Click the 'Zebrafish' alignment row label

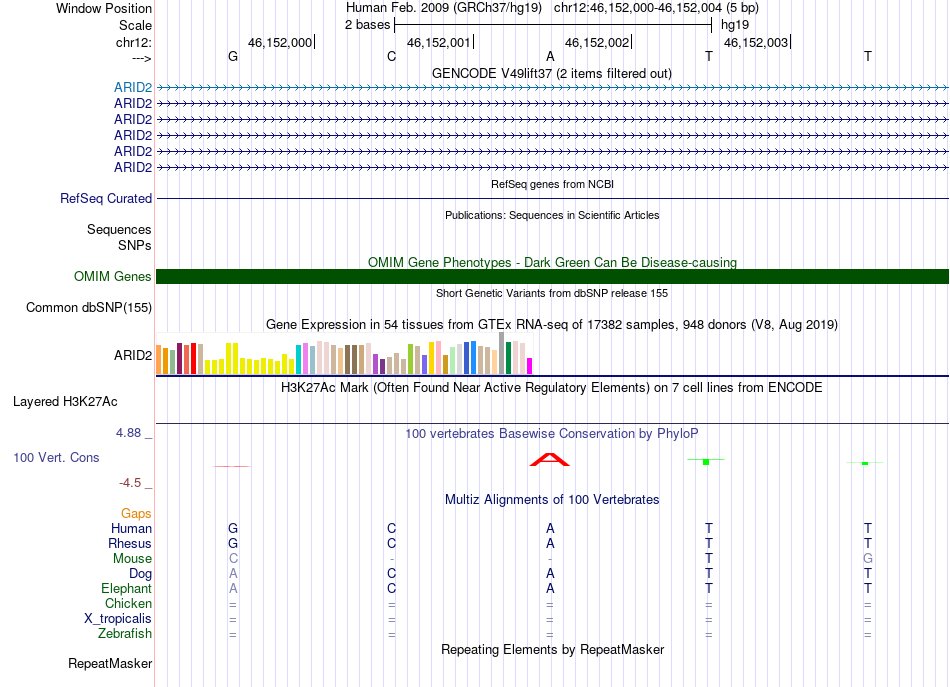click(x=125, y=633)
